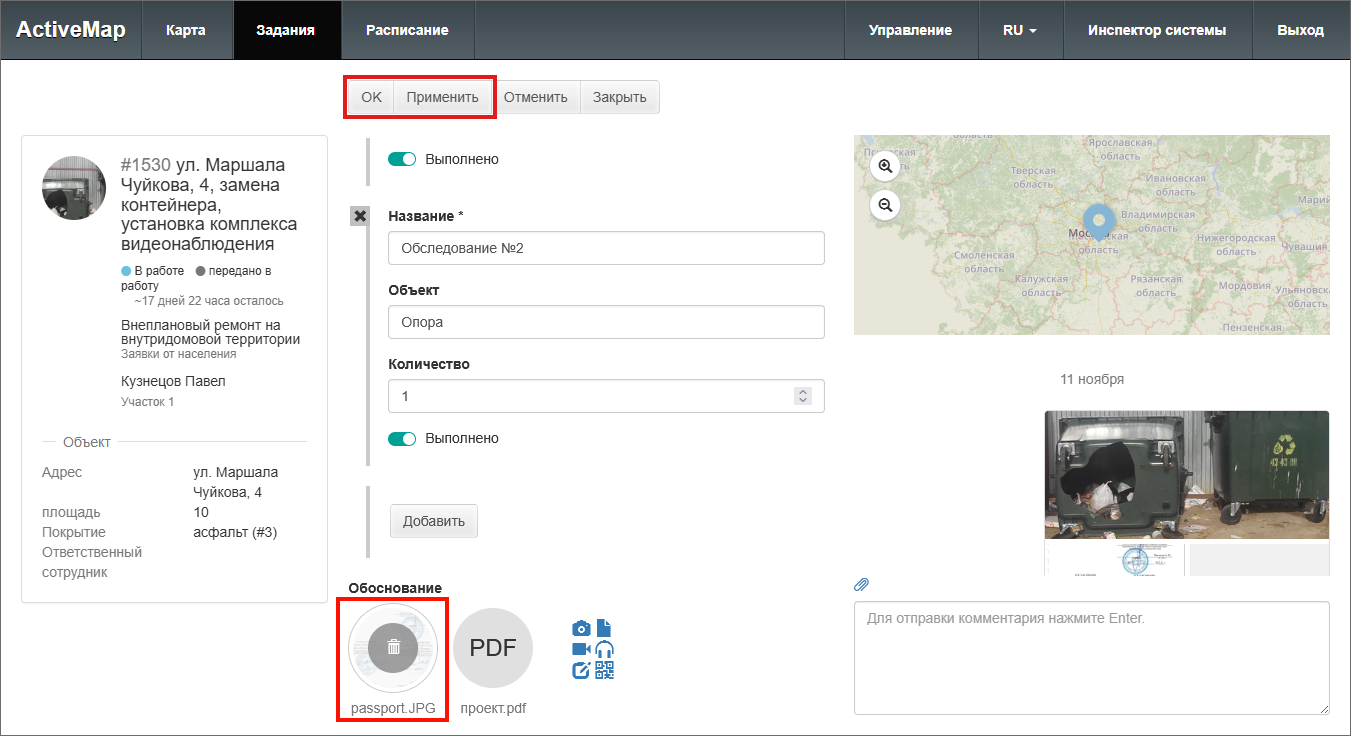Click the edit note pencil icon

coord(581,670)
